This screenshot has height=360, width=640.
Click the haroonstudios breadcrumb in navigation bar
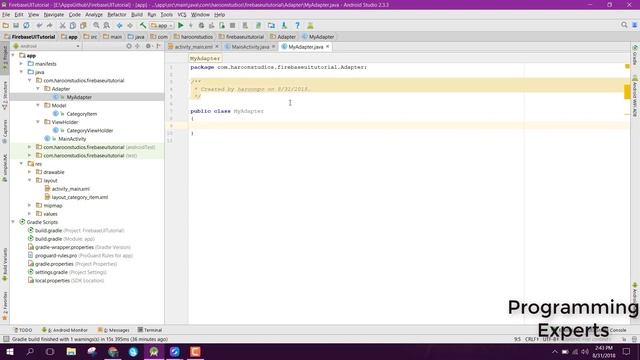coord(193,37)
